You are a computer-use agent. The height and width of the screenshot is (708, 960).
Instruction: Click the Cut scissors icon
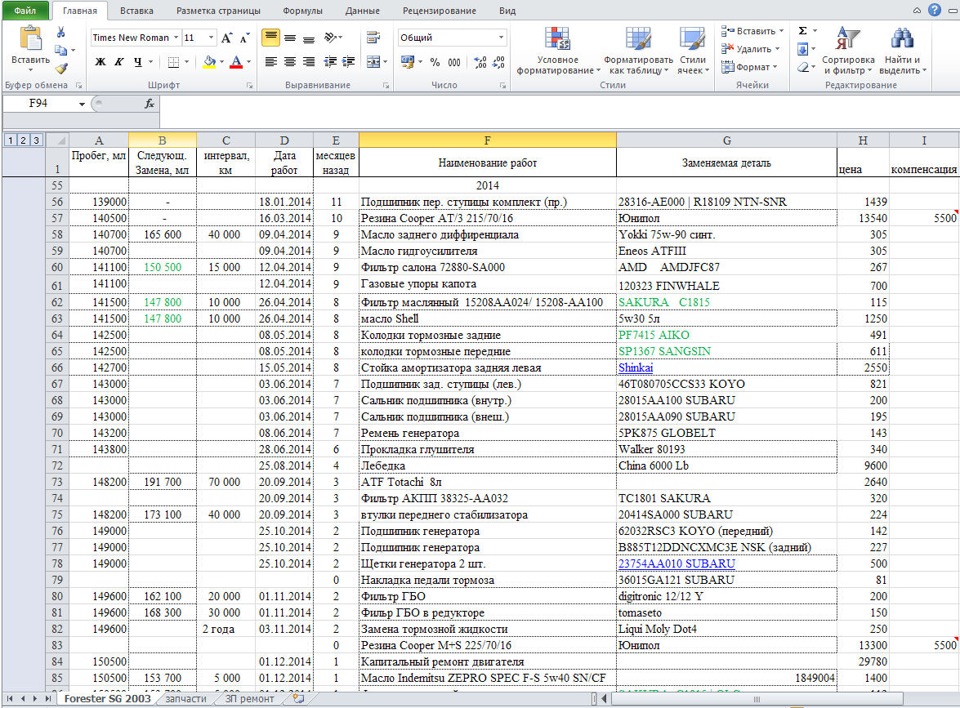61,32
